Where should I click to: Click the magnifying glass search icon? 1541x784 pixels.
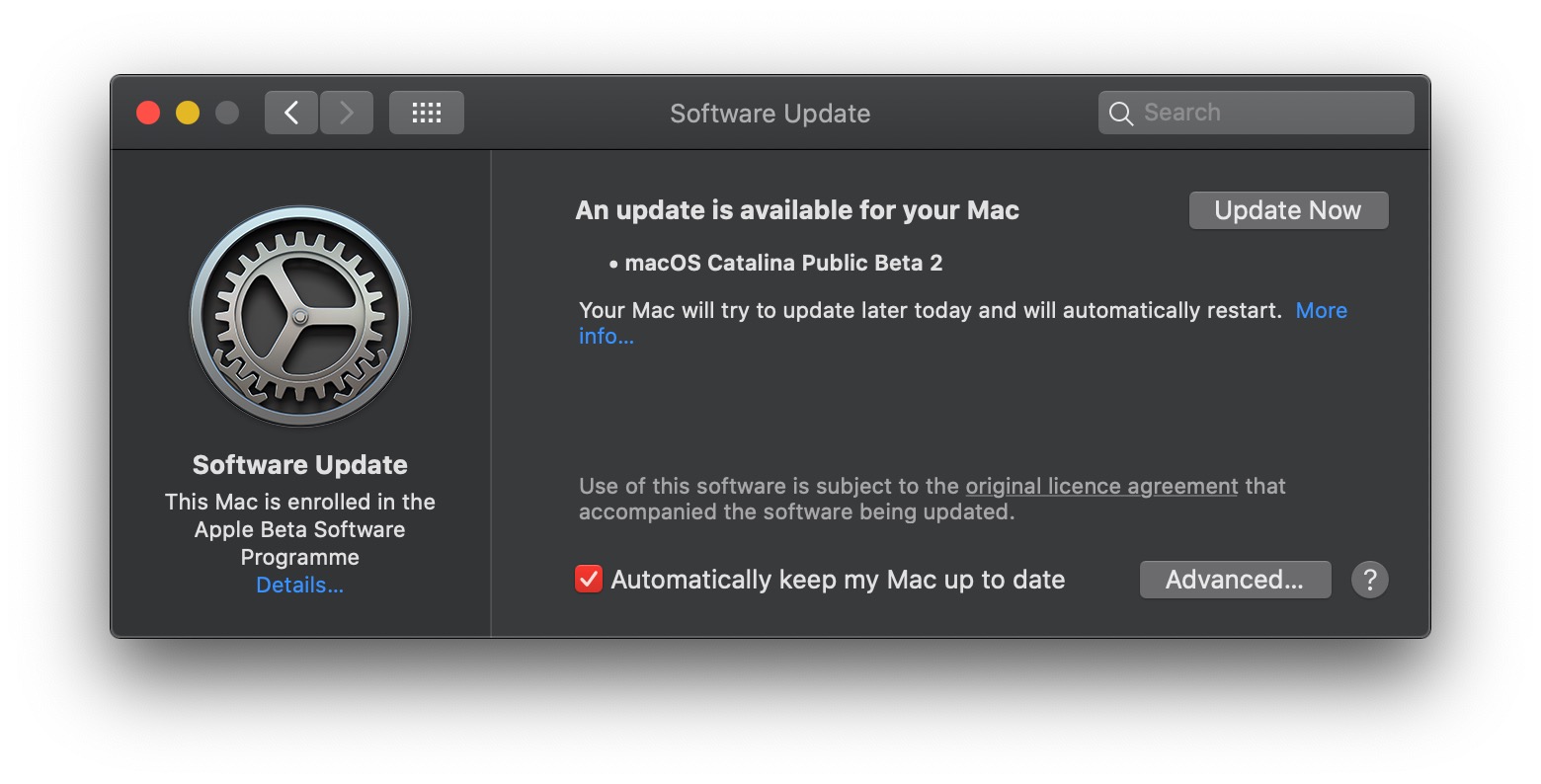[1120, 114]
